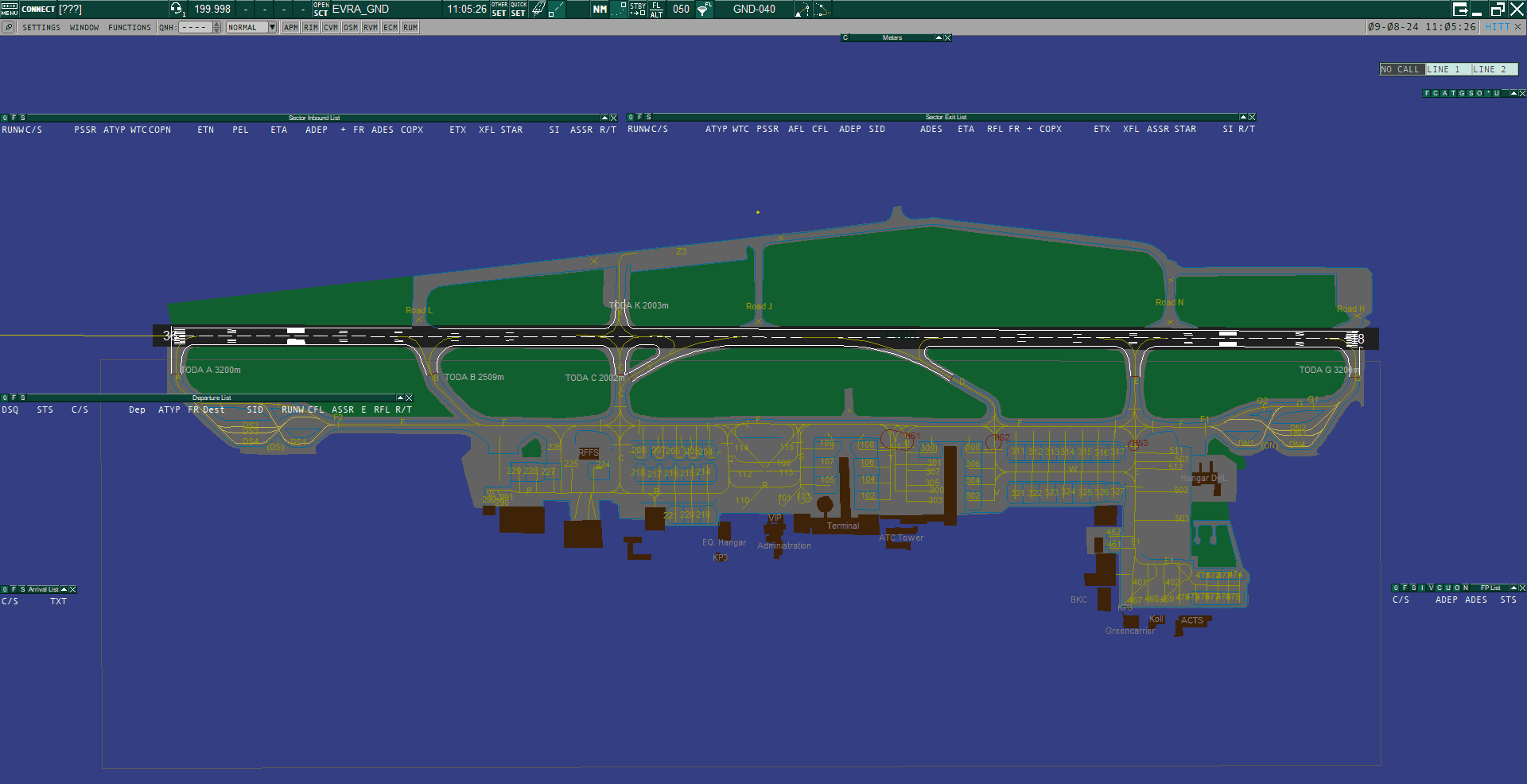
Task: Select the distance line measuring tool
Action: point(557,9)
